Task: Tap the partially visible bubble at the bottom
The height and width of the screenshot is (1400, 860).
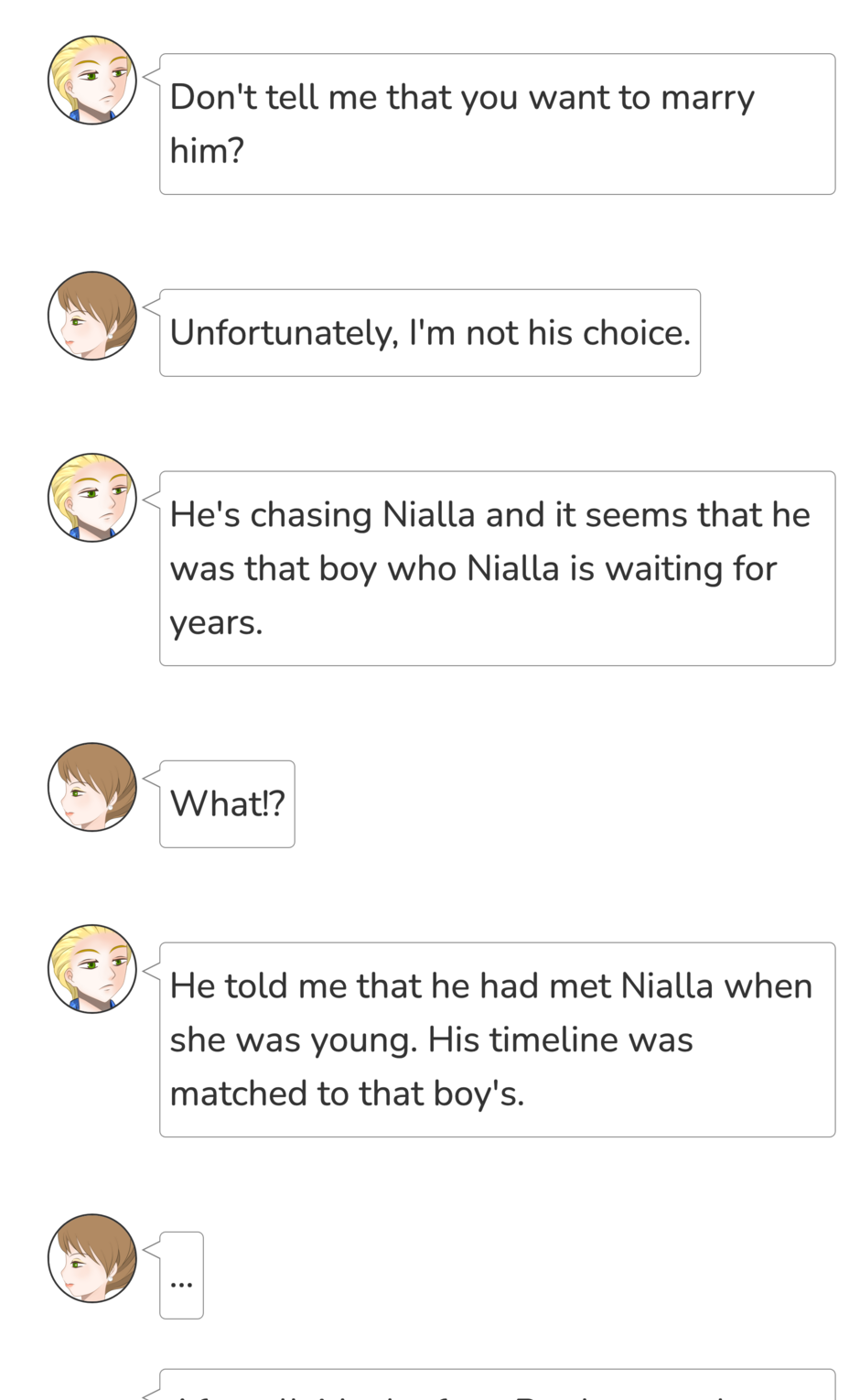Action: 497,1386
